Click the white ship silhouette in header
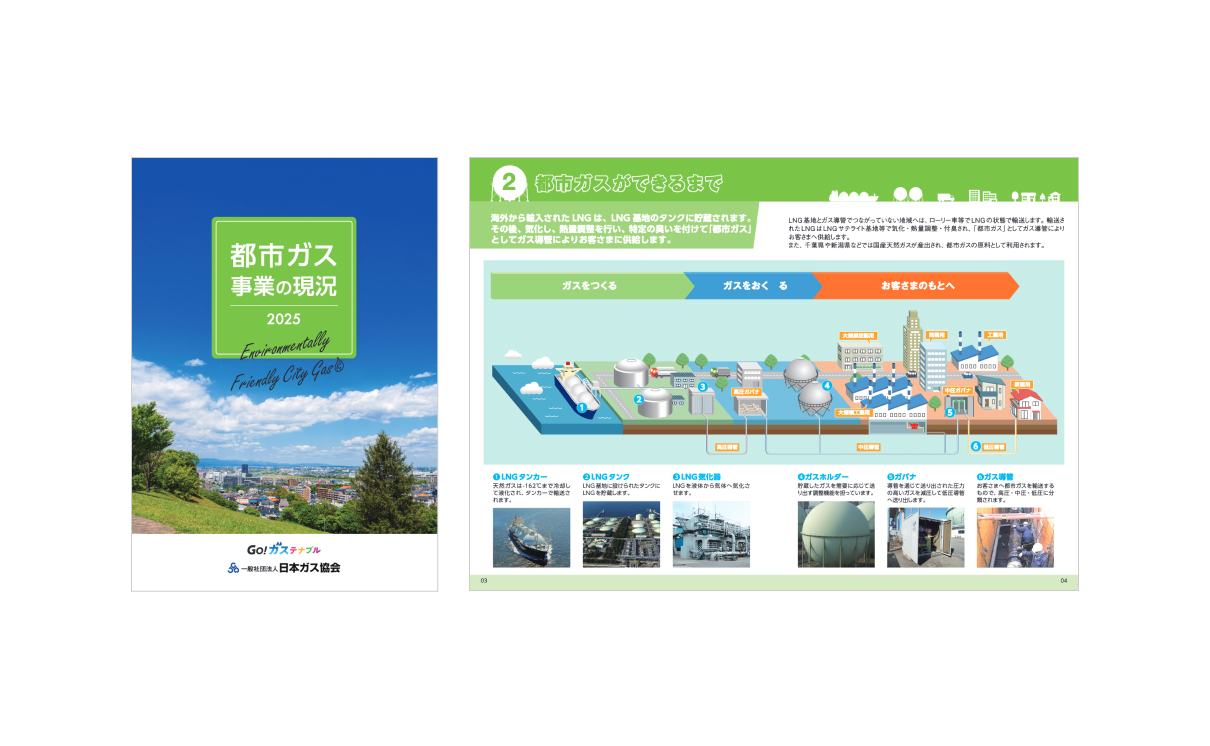This screenshot has height=746, width=1210. coord(854,196)
